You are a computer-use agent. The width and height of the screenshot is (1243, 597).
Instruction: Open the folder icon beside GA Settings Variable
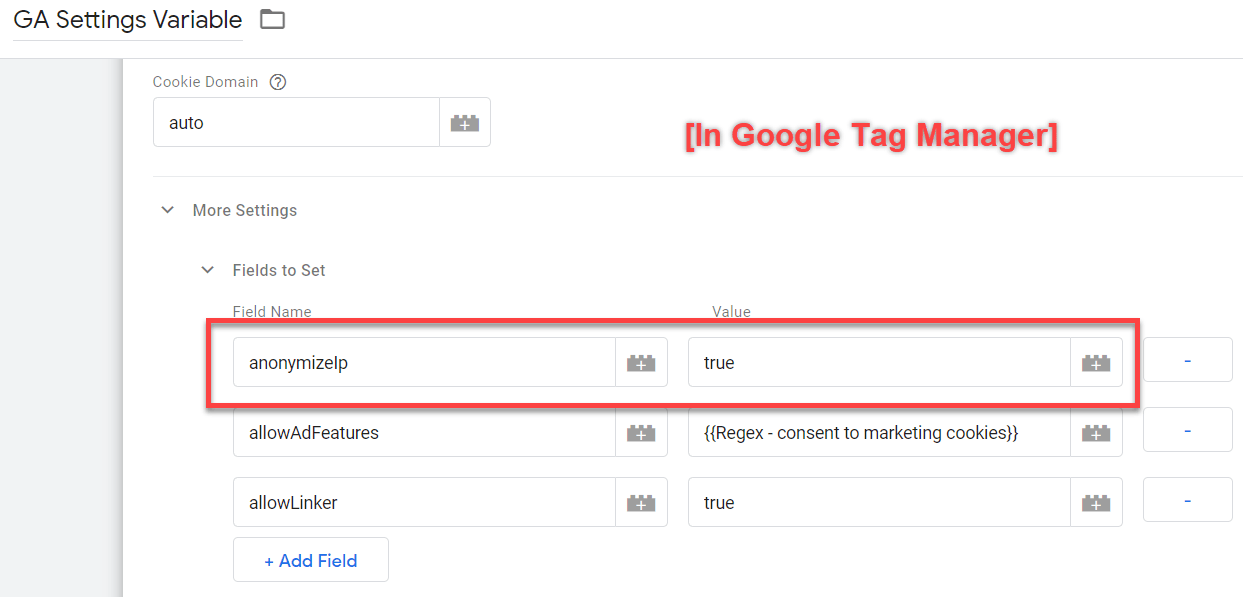click(x=272, y=19)
